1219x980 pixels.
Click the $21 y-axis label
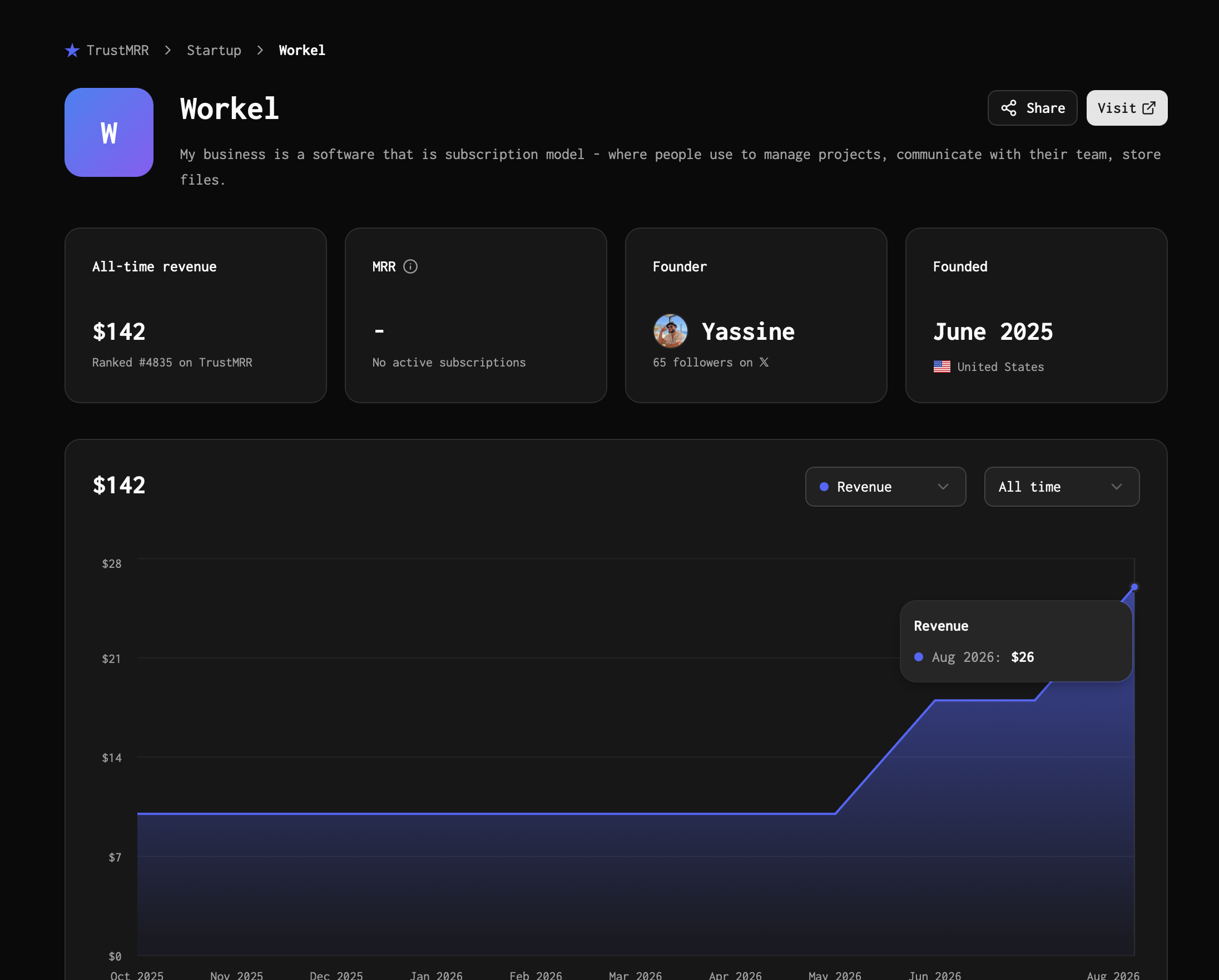(111, 659)
